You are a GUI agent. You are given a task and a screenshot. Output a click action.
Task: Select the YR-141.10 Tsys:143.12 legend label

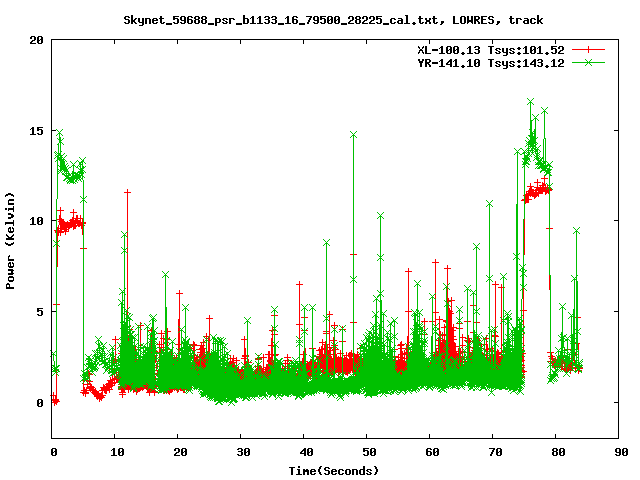click(x=491, y=63)
